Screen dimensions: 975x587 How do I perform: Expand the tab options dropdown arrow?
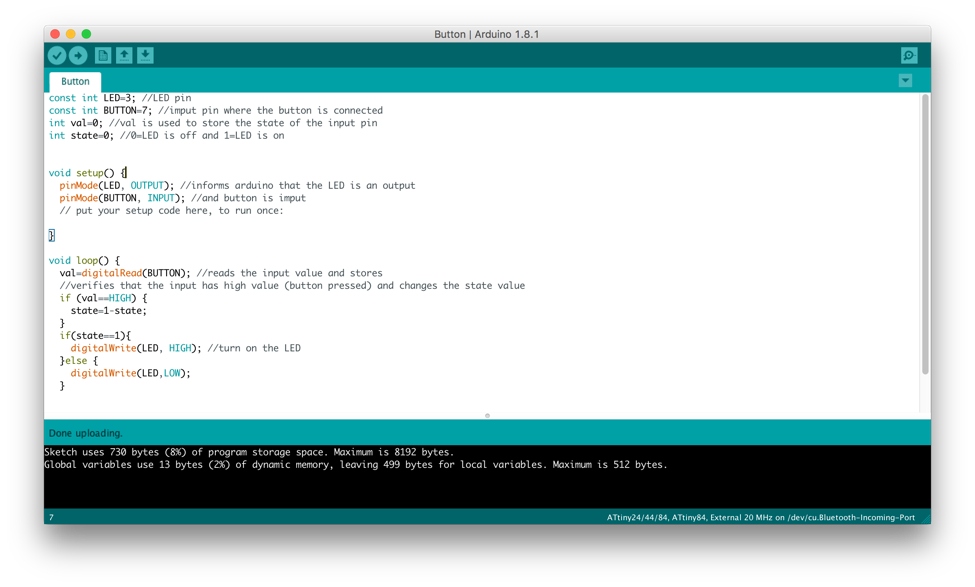tap(905, 80)
